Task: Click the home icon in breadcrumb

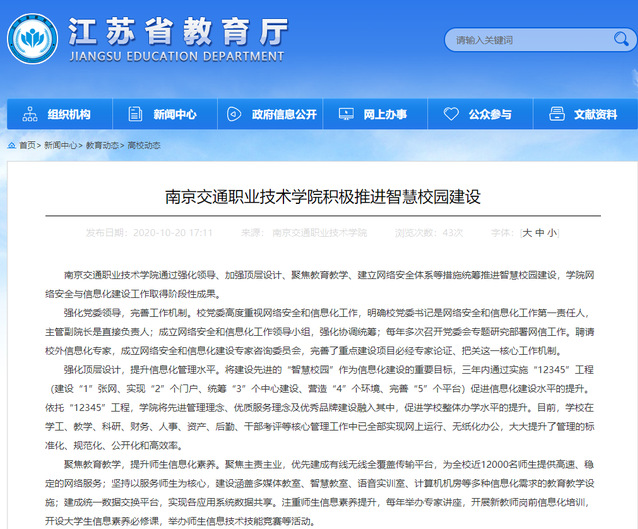Action: pyautogui.click(x=10, y=146)
